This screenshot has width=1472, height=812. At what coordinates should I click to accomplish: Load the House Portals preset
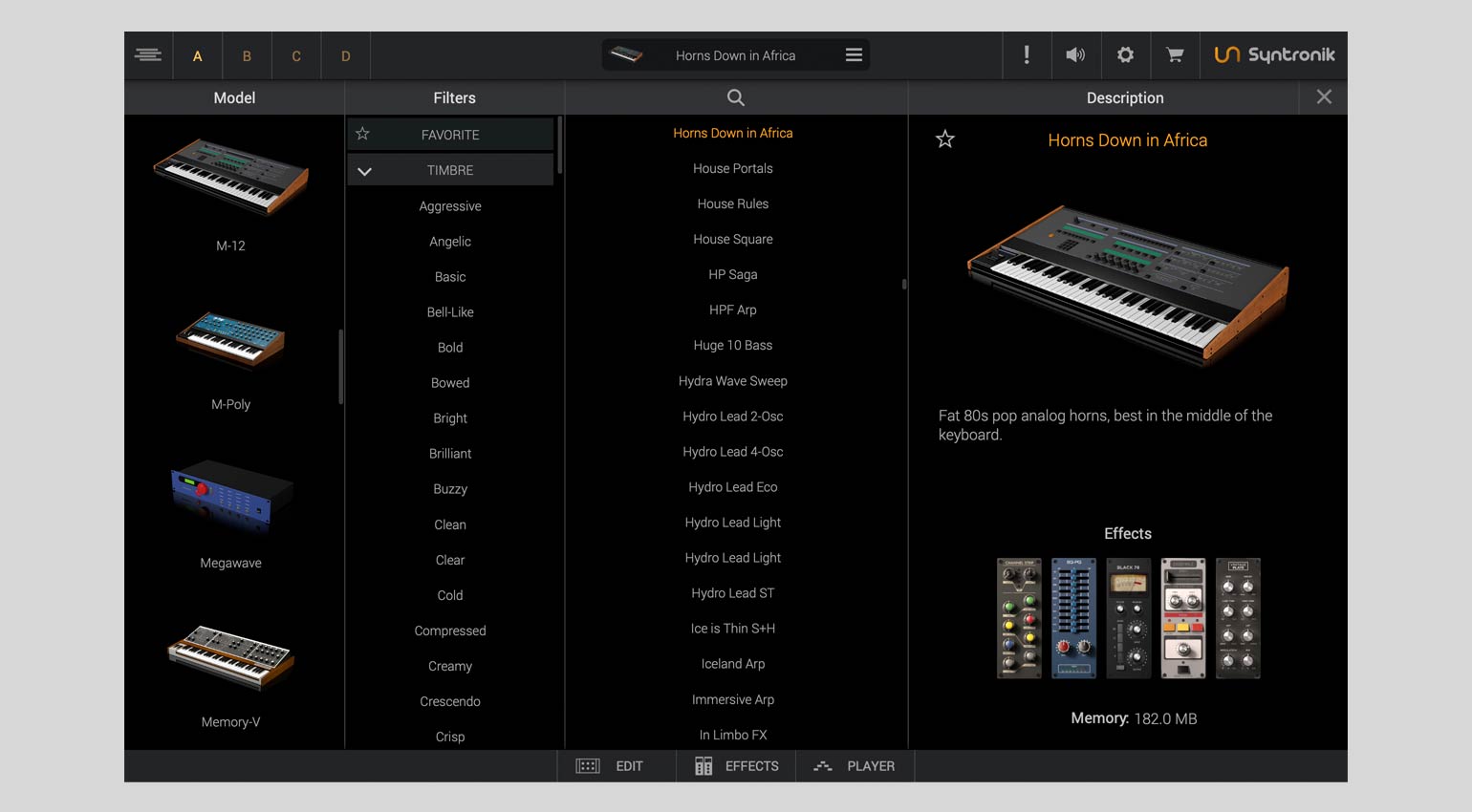tap(733, 168)
